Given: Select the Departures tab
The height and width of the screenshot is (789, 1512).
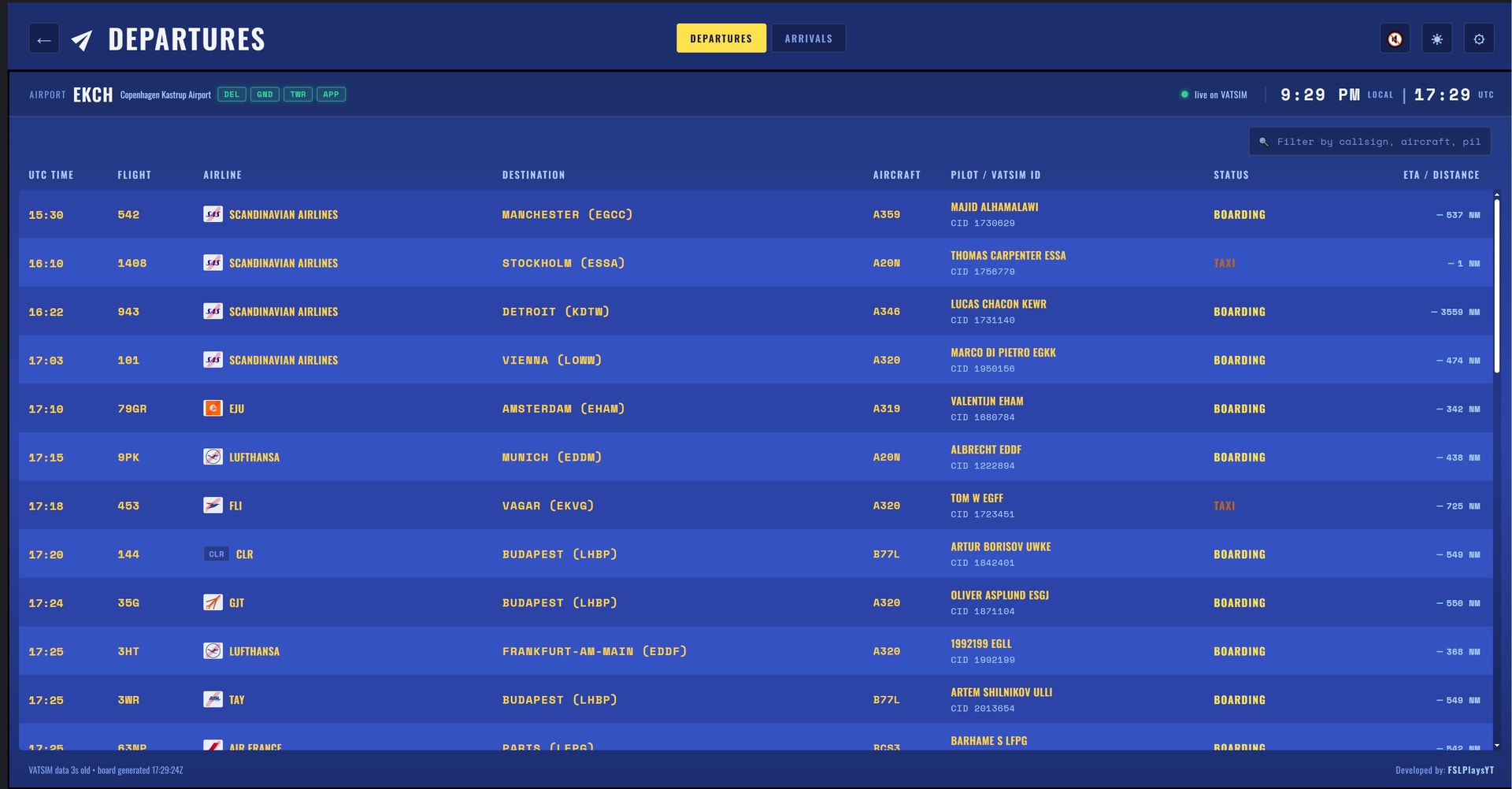Looking at the screenshot, I should [721, 38].
